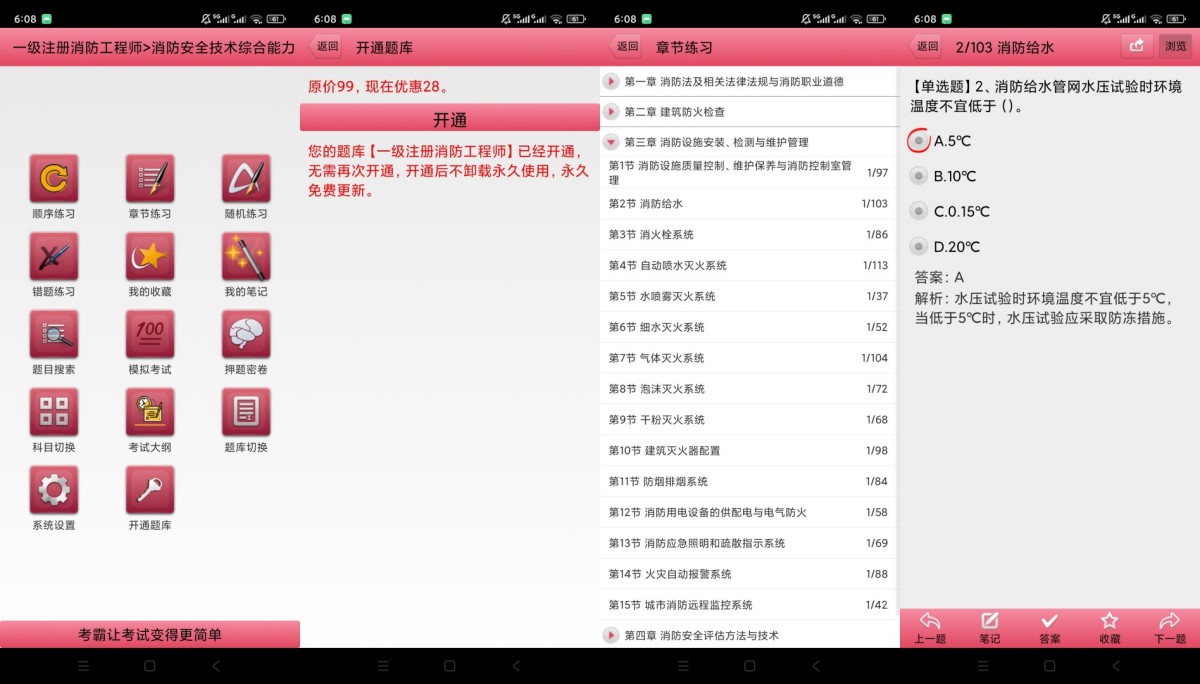Tap 考霸让考试变得更简单 banner
This screenshot has width=1200, height=684.
tap(150, 634)
